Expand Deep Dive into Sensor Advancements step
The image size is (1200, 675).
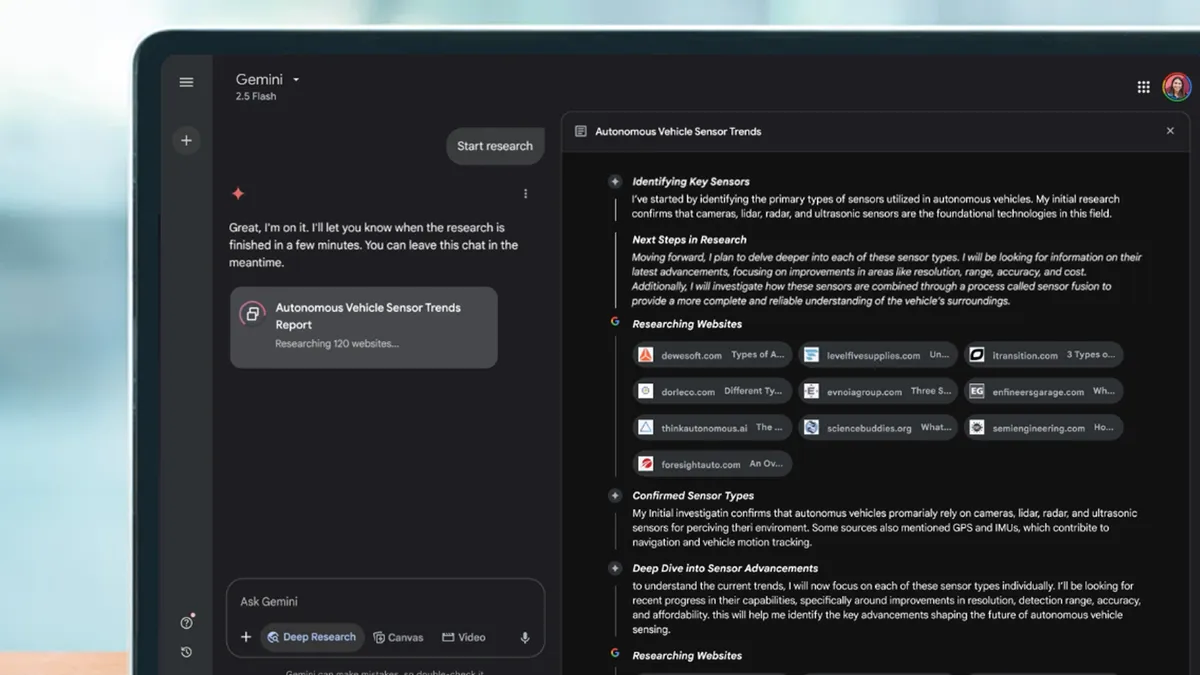(x=615, y=568)
